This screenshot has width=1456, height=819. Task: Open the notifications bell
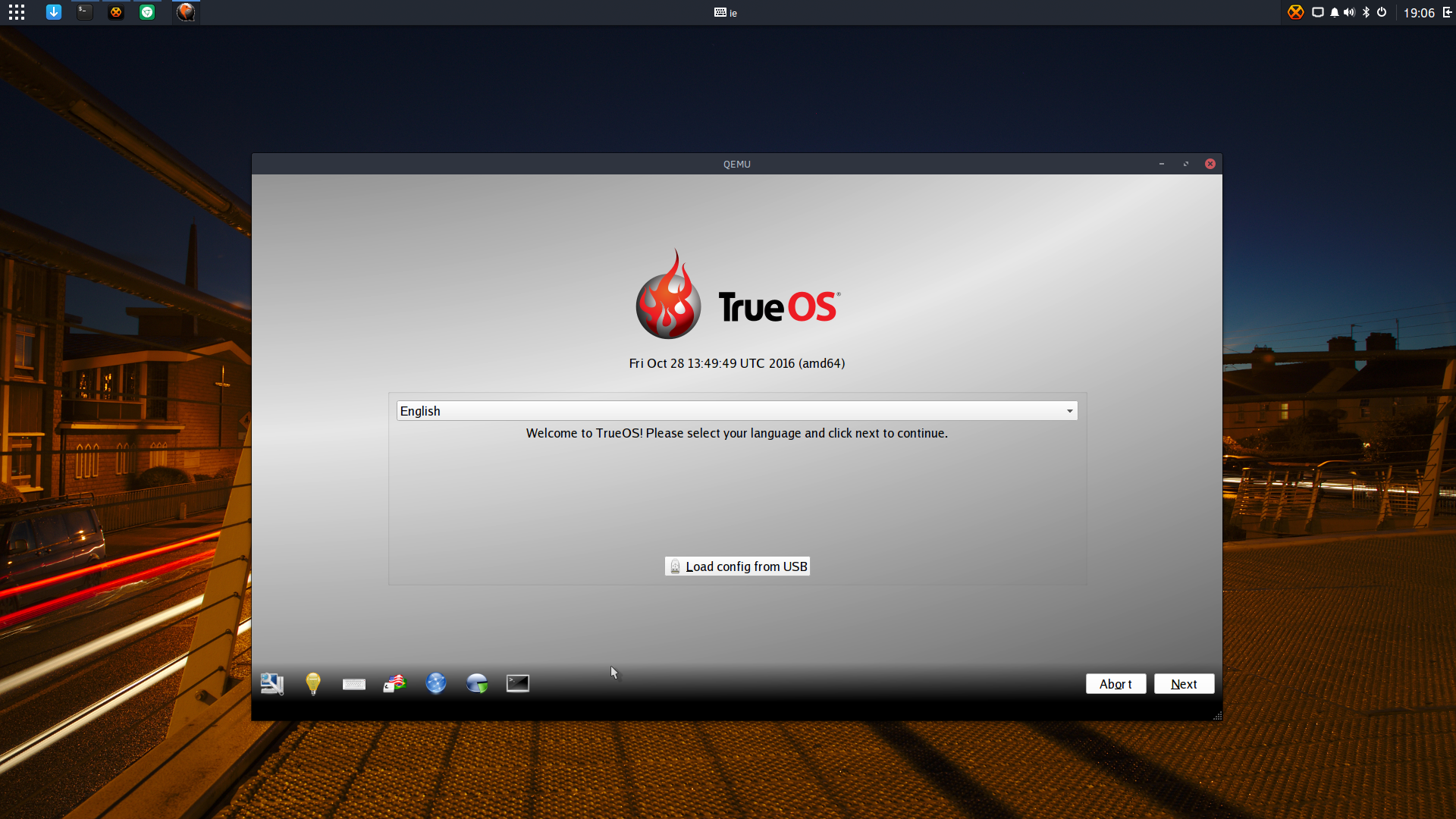(1335, 12)
